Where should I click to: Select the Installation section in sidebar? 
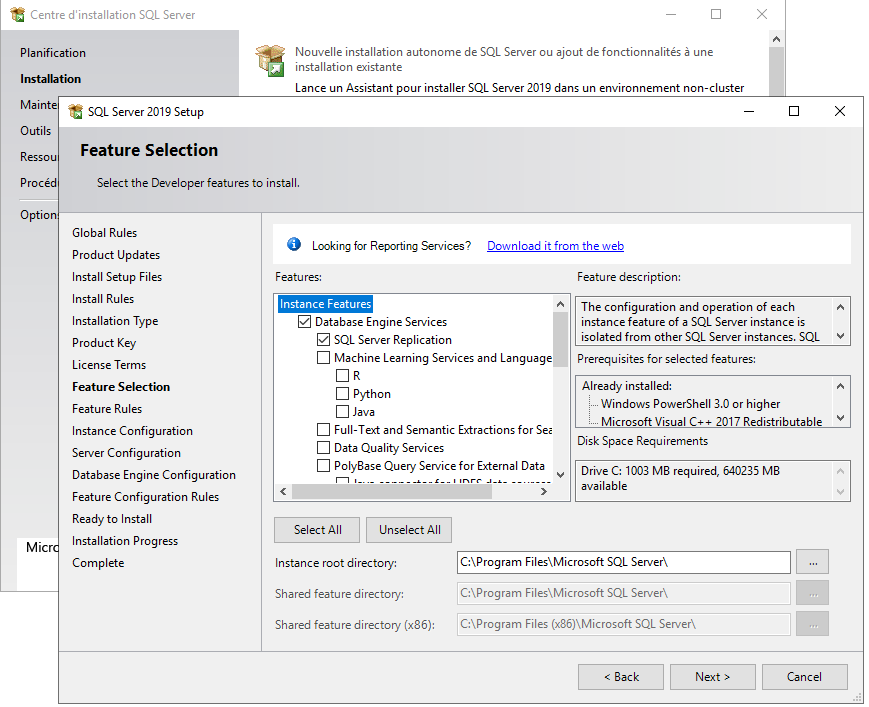coord(51,79)
